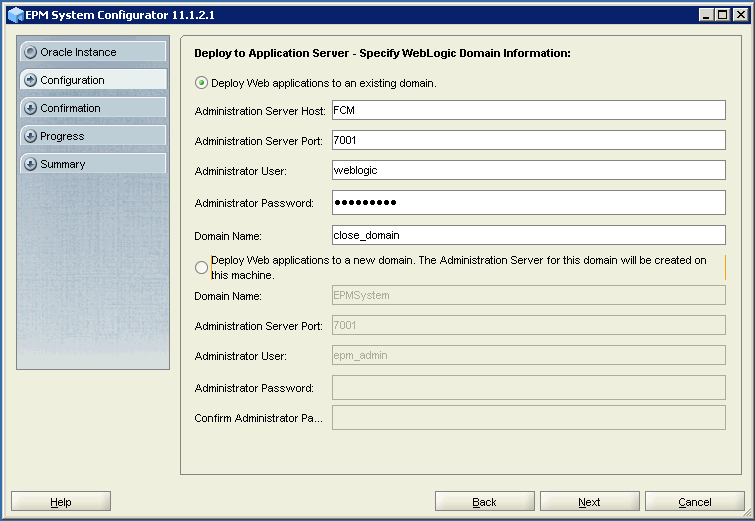Viewport: 755px width, 521px height.
Task: Click the Administration Server Port field with 7001
Action: pyautogui.click(x=527, y=141)
